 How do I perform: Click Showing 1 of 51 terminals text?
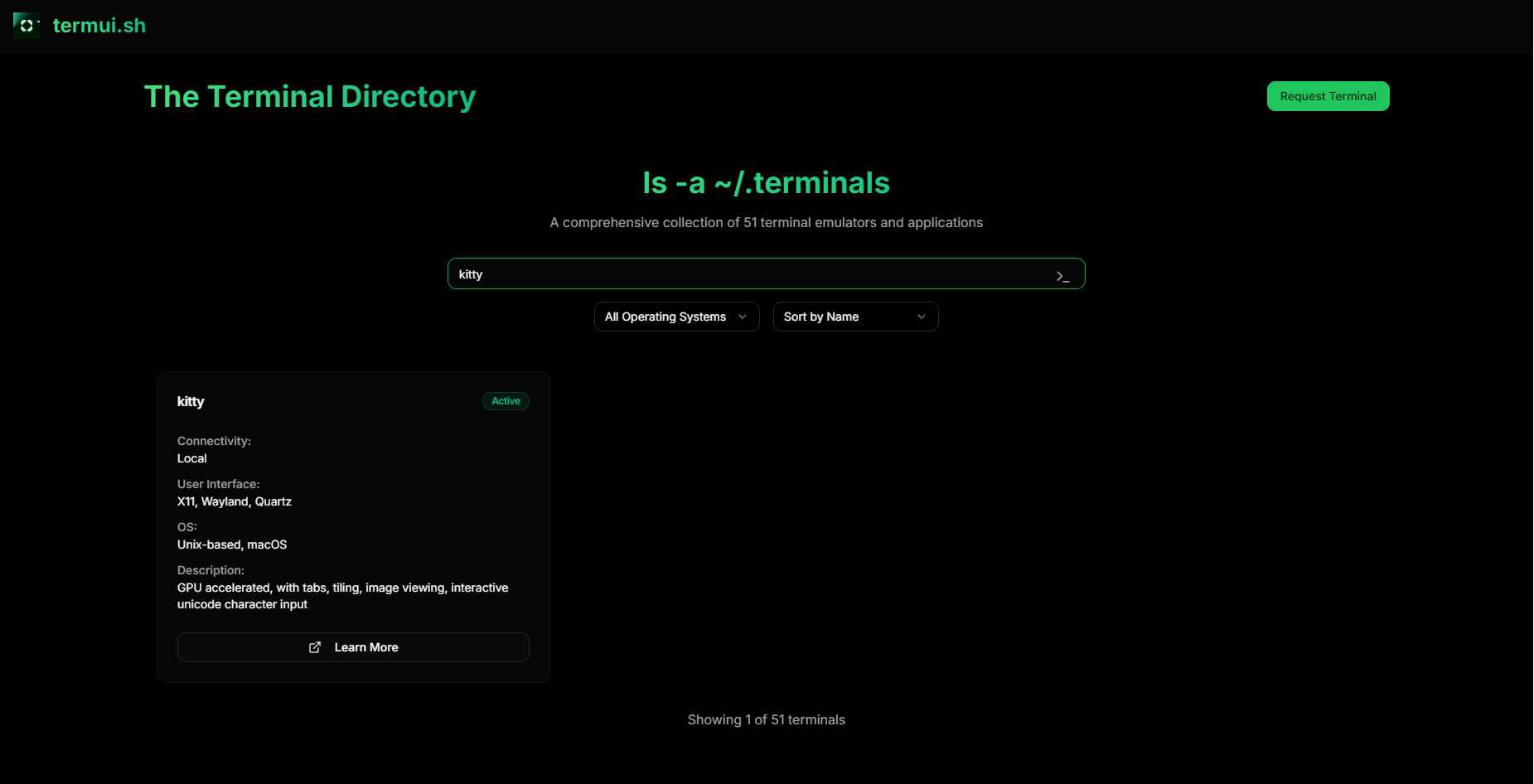(x=766, y=719)
